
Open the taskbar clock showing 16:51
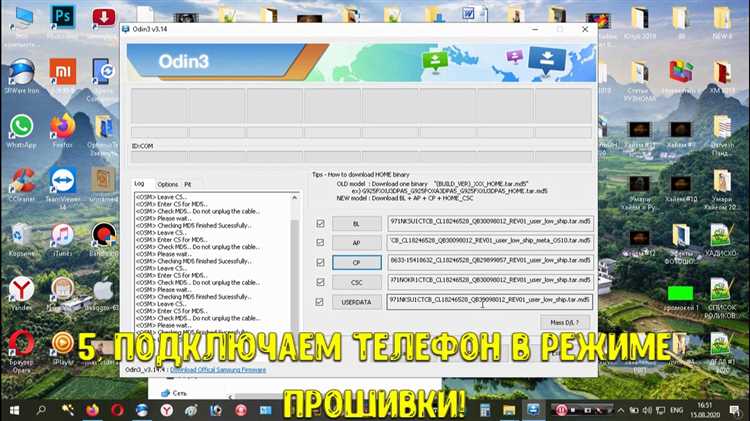tap(705, 410)
